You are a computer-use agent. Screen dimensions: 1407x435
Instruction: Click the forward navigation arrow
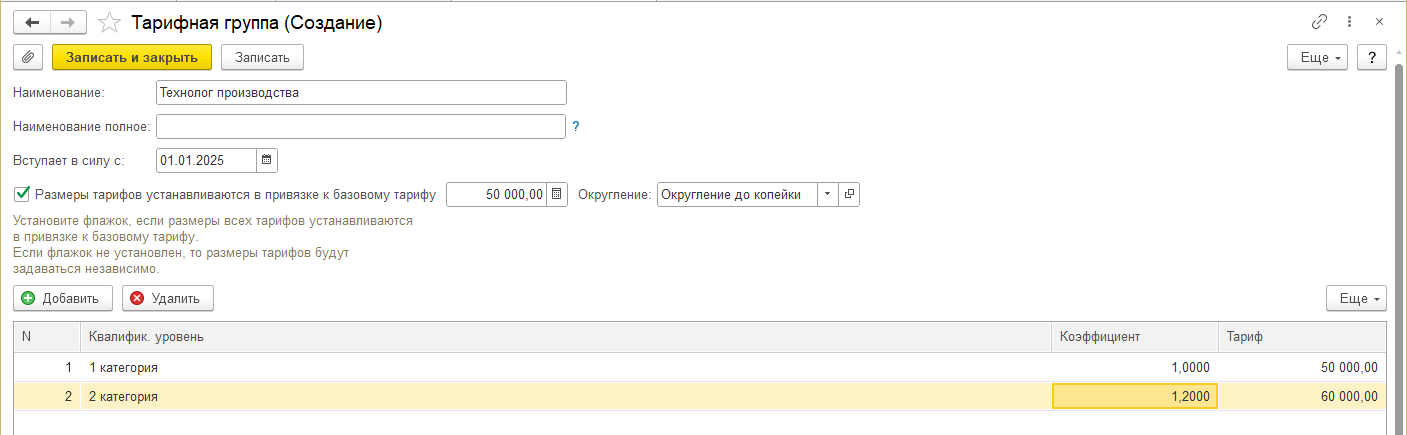tap(68, 22)
